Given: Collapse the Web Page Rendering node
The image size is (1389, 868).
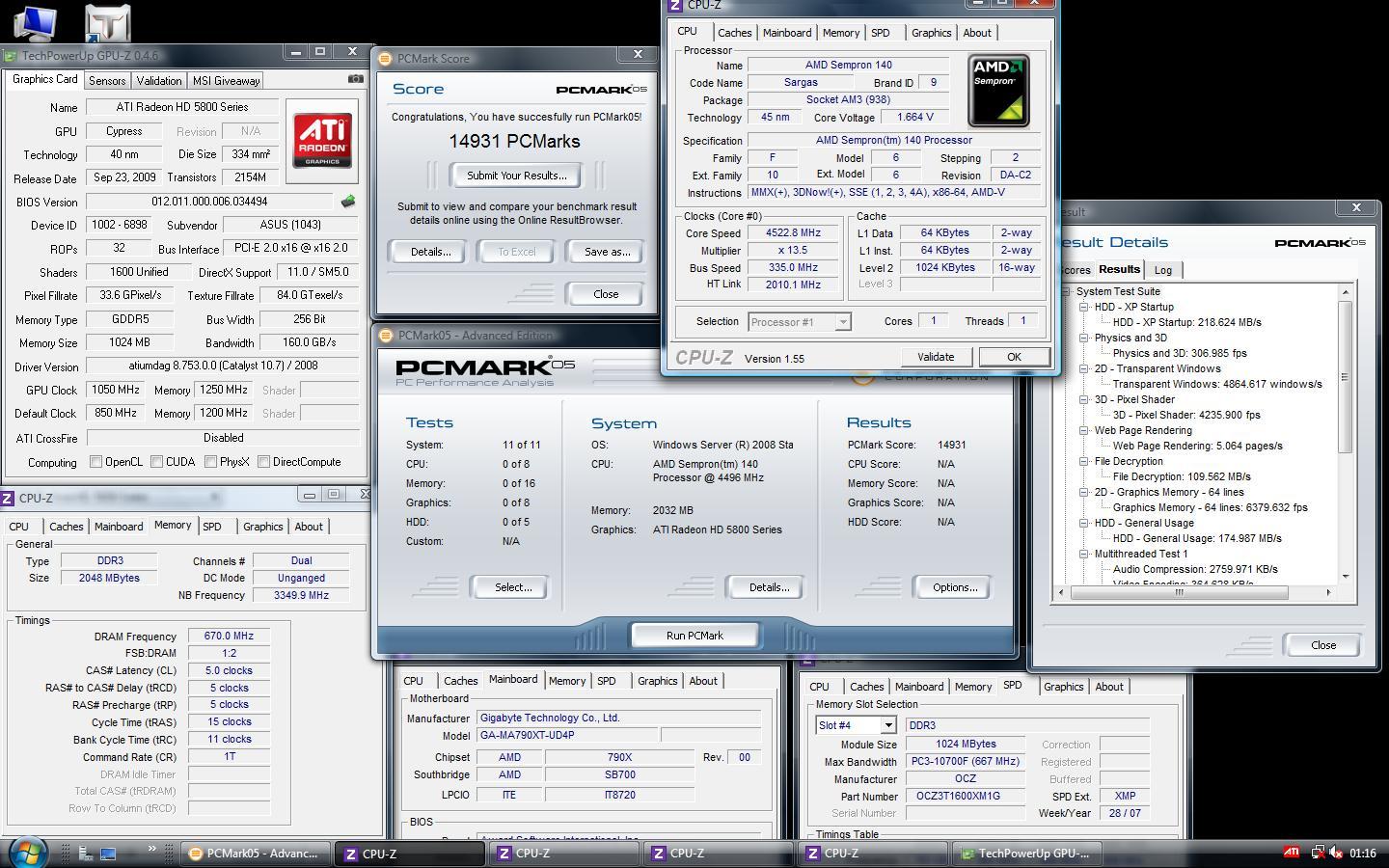Looking at the screenshot, I should [1084, 430].
